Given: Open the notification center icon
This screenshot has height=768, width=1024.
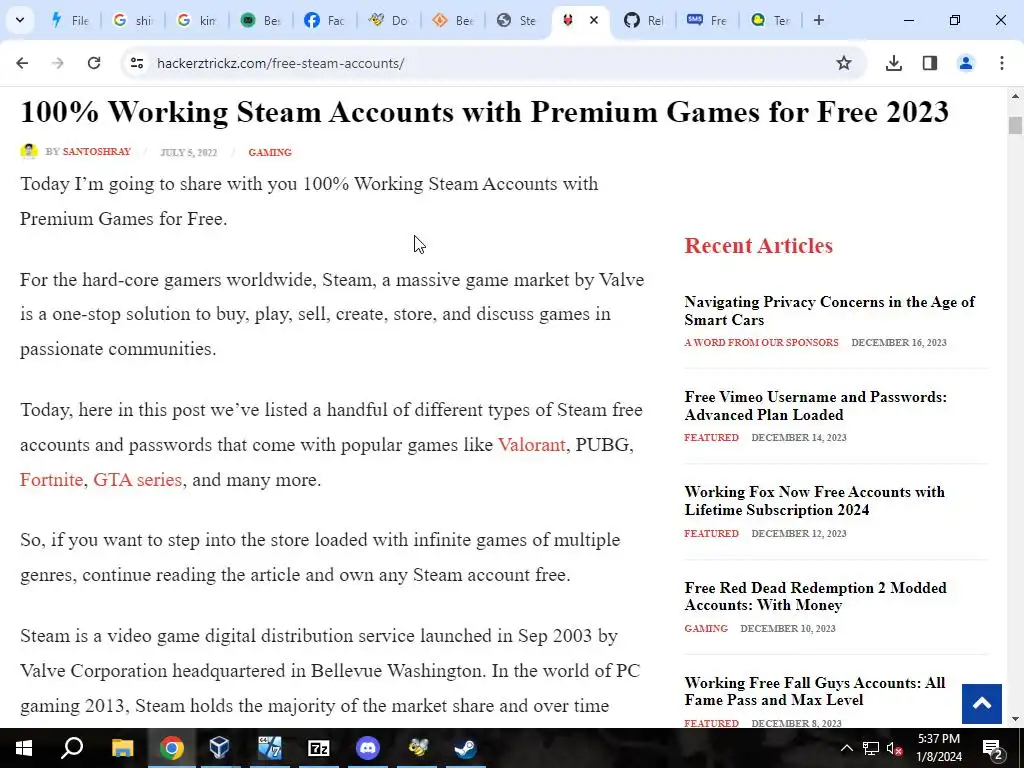Looking at the screenshot, I should (x=993, y=748).
